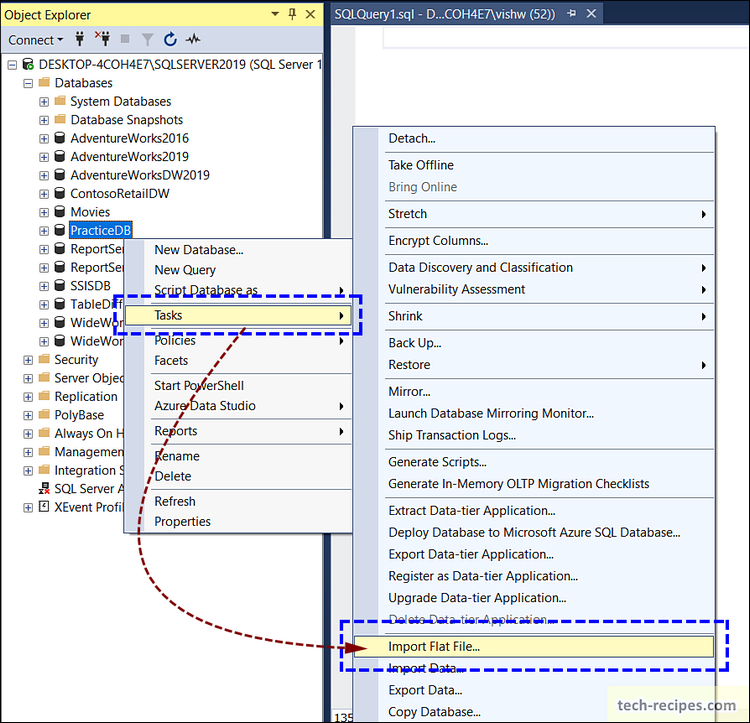Click the Disconnect plug icon in toolbar
750x723 pixels.
point(102,40)
